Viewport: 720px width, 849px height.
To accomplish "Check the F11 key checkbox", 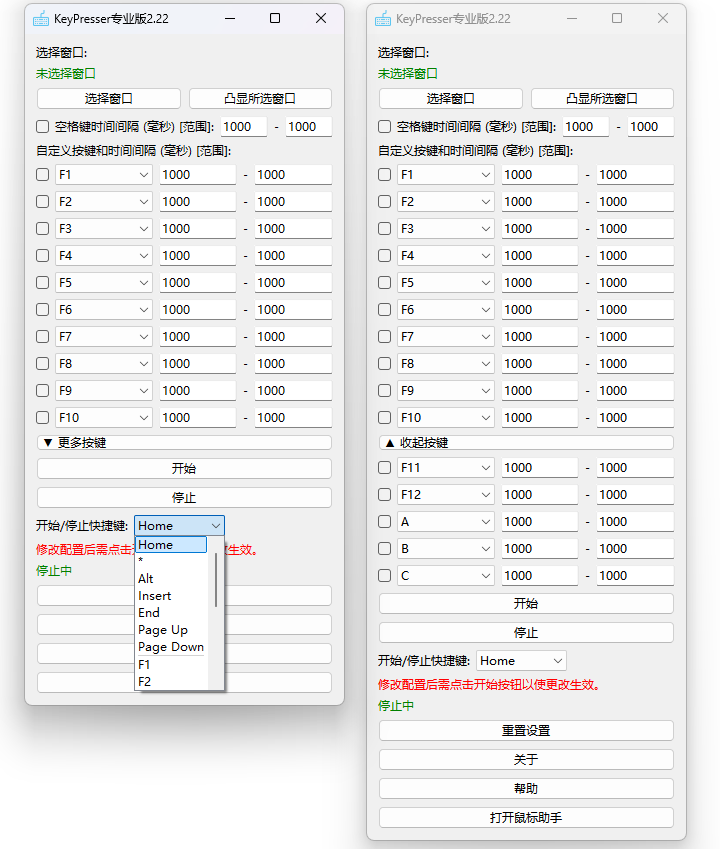I will tap(384, 468).
